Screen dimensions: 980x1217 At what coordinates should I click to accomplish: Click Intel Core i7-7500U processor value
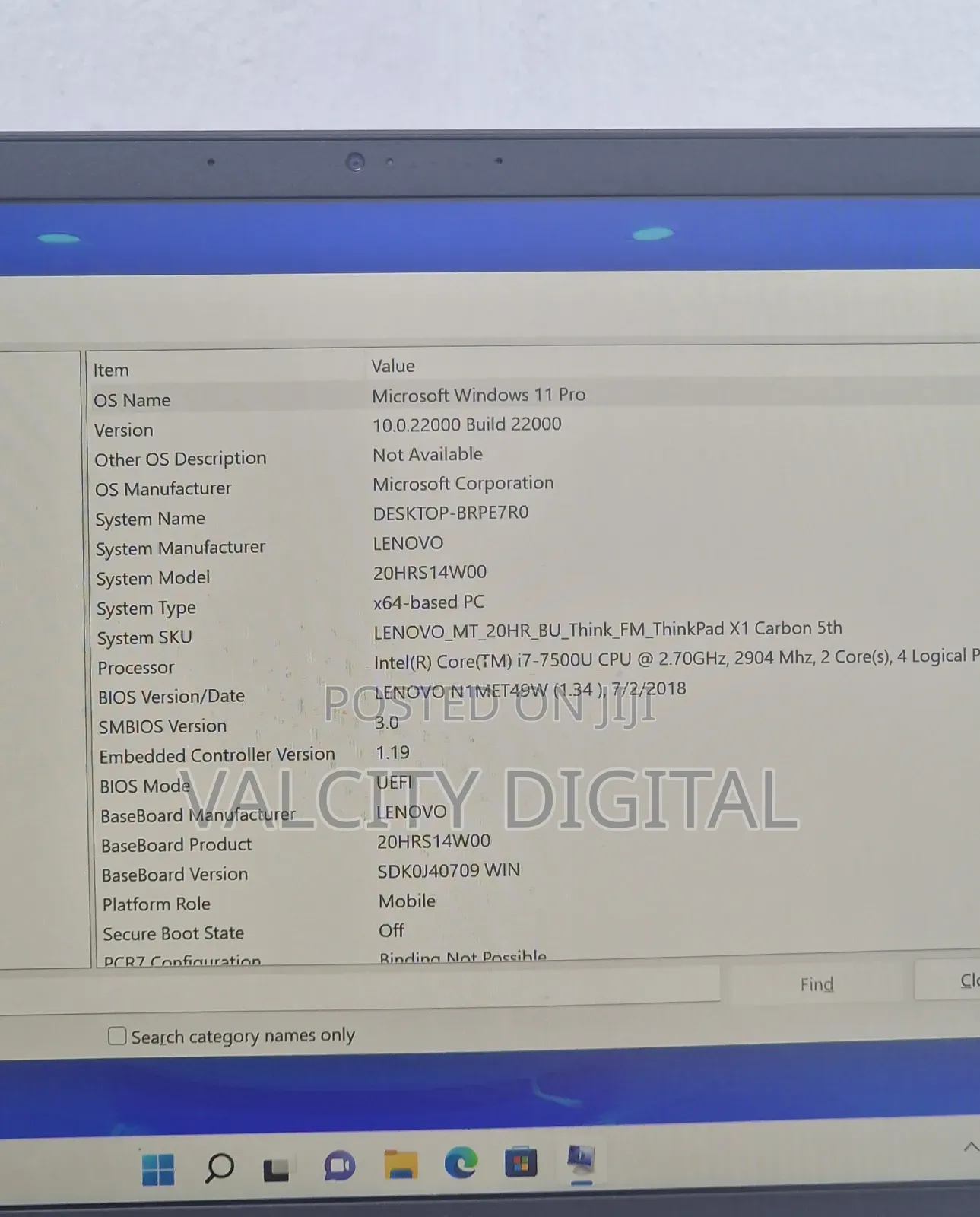[x=677, y=659]
